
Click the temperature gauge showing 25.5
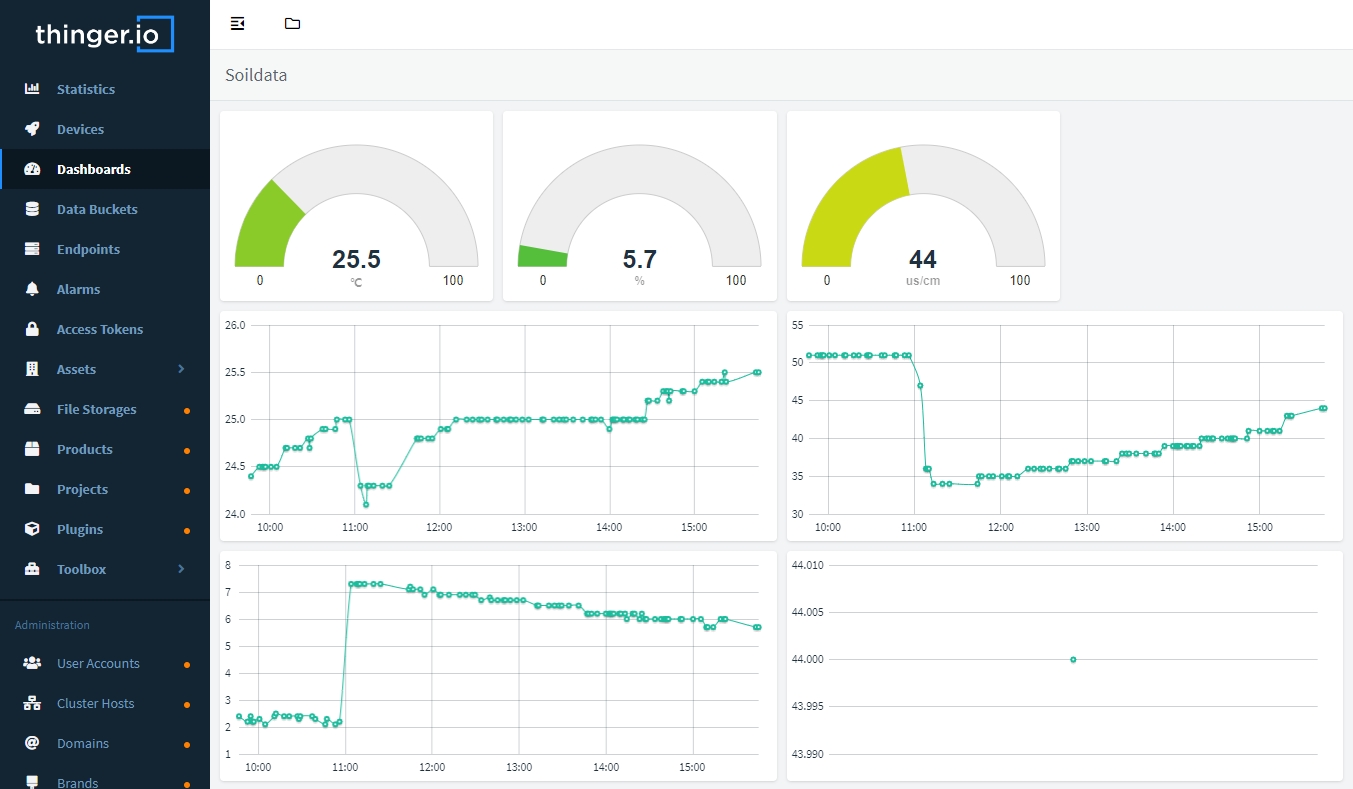click(x=356, y=205)
